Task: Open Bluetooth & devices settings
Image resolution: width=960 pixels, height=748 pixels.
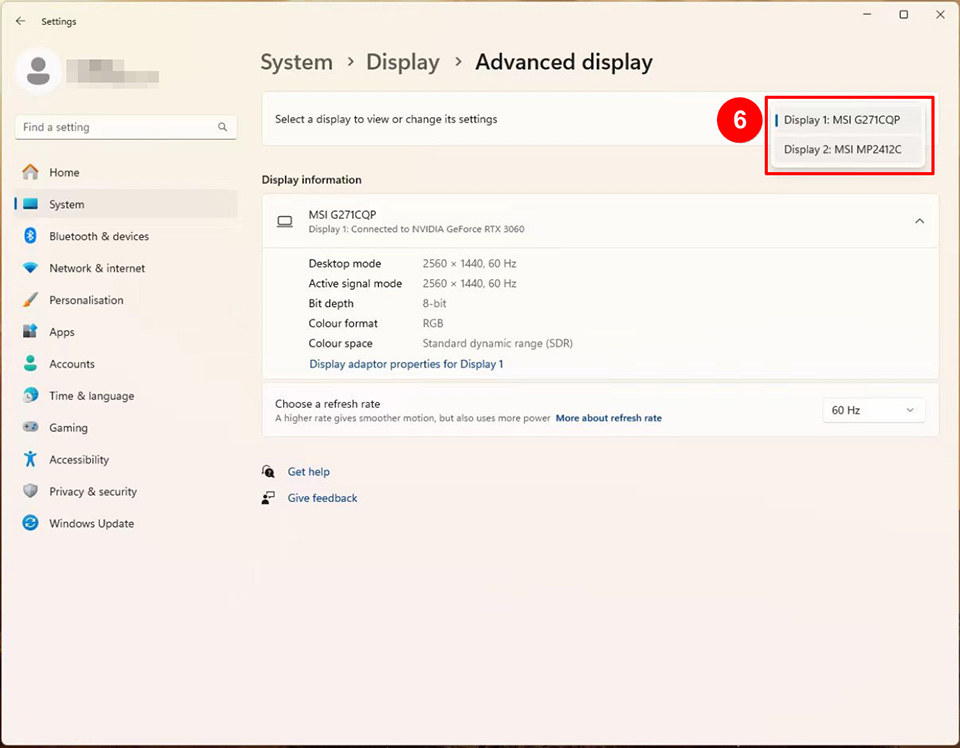Action: tap(126, 236)
